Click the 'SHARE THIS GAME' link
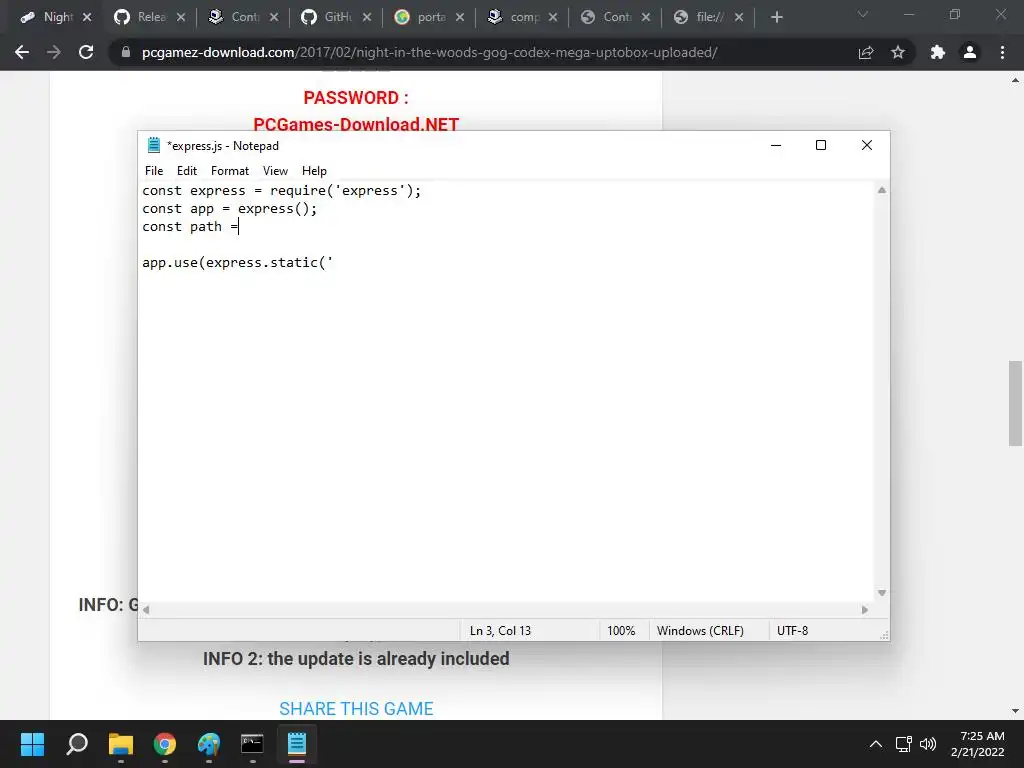 (x=357, y=709)
